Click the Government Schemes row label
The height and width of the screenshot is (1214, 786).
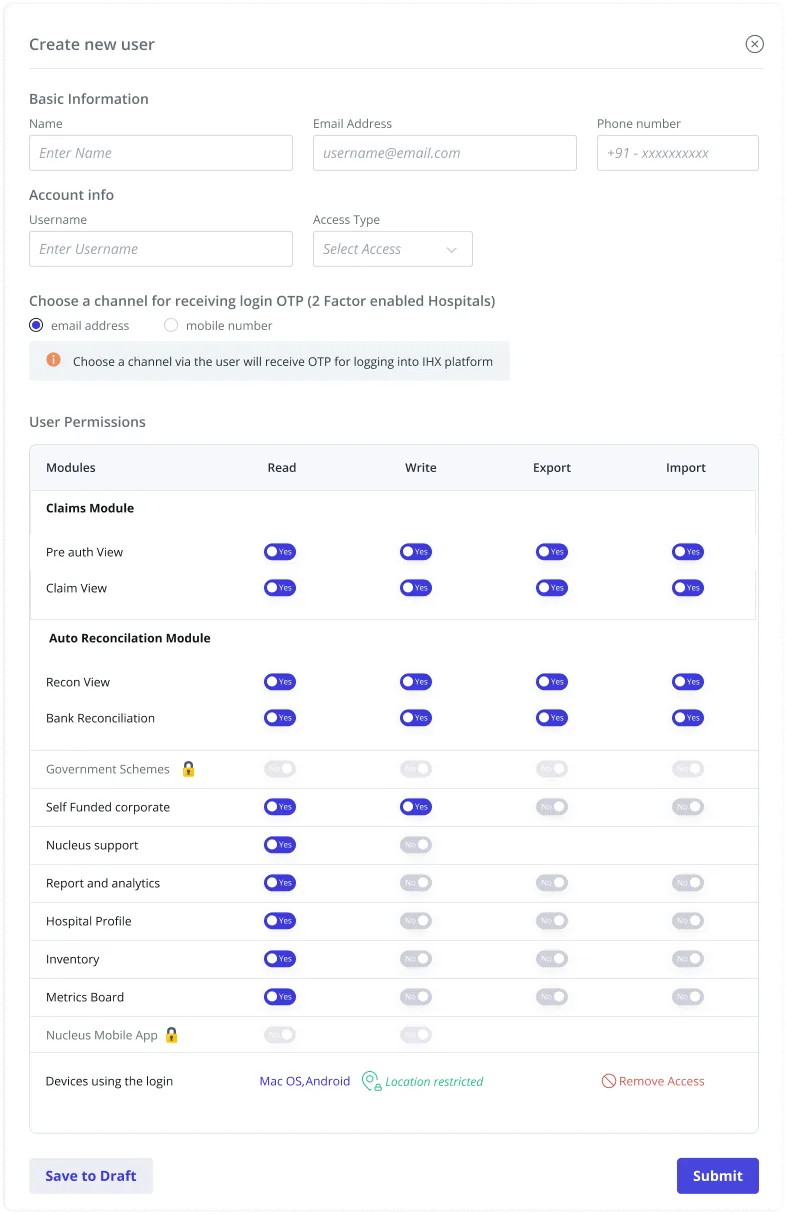point(108,769)
